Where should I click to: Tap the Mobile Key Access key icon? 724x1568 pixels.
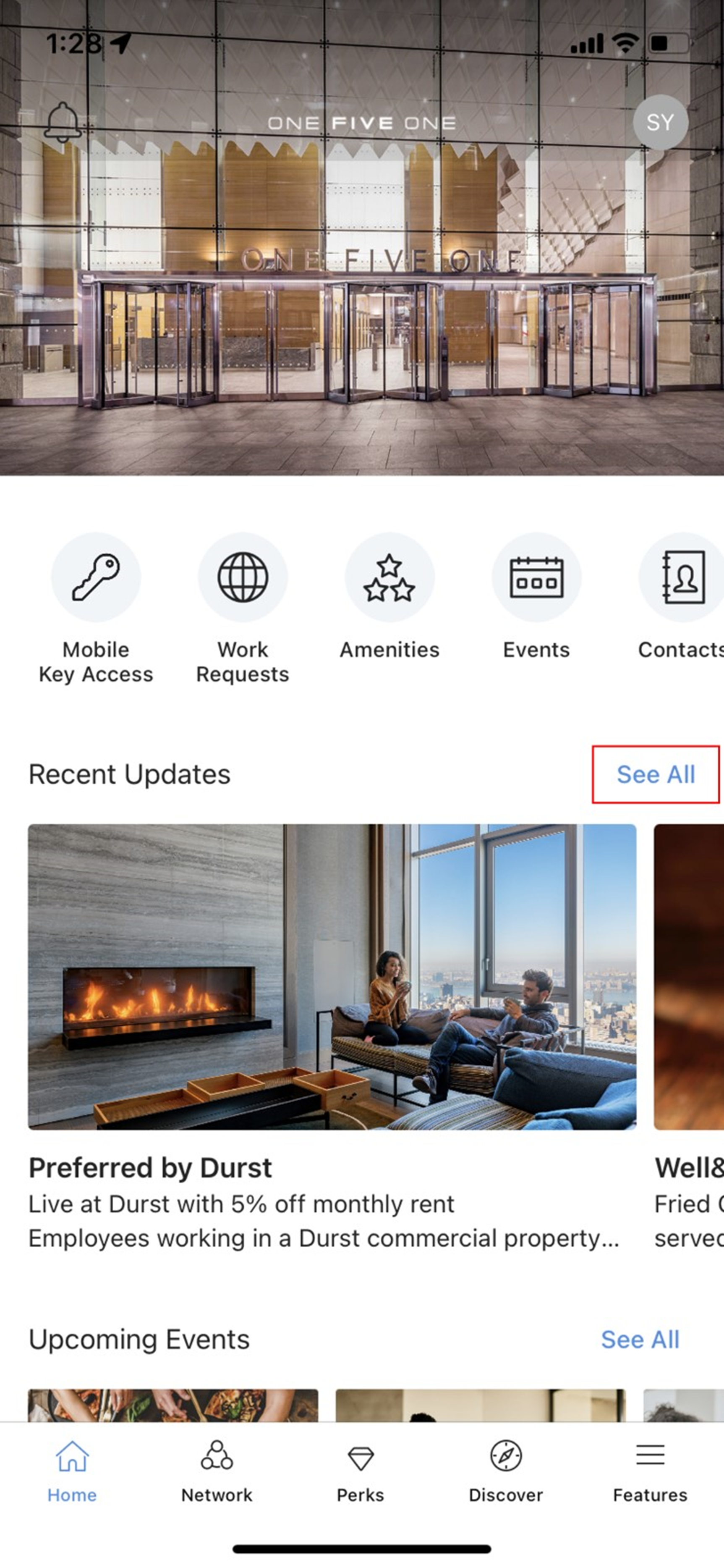pos(96,577)
